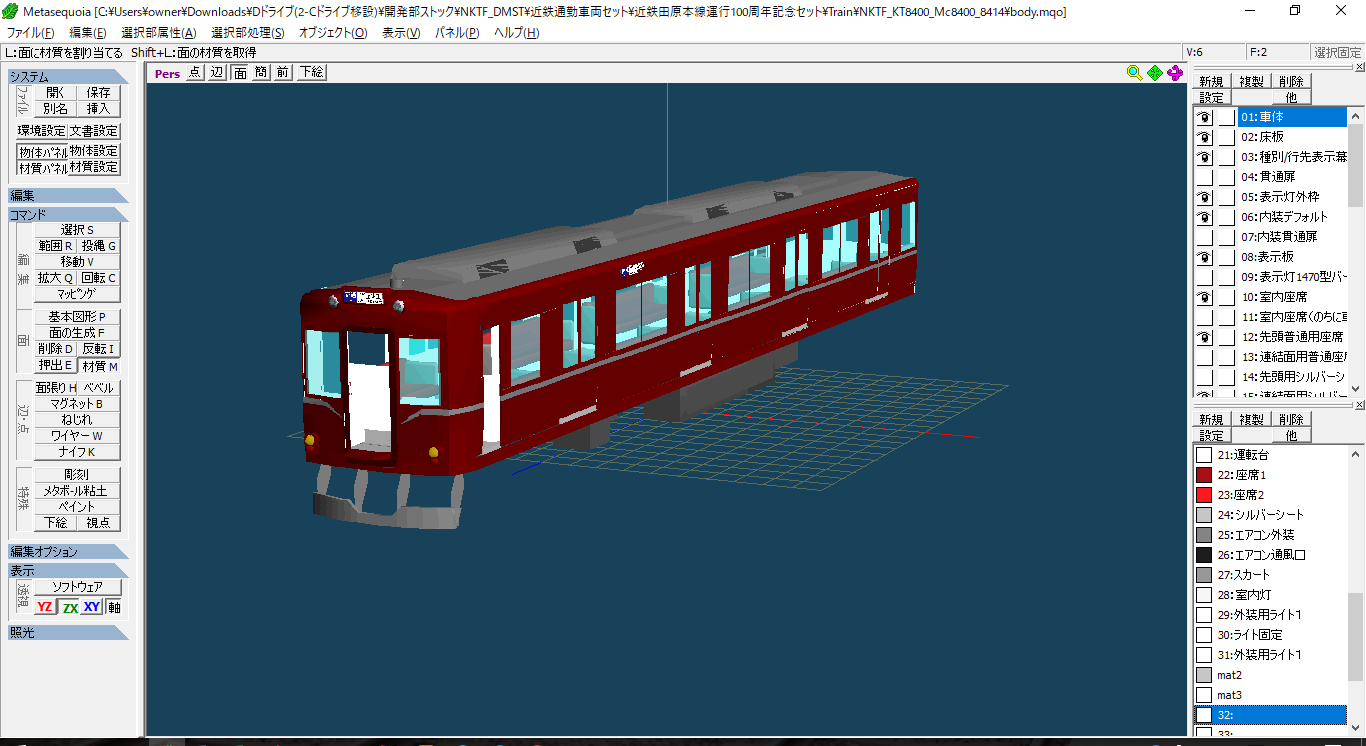The image size is (1366, 746).
Task: Click the green pan view icon
Action: [1155, 72]
